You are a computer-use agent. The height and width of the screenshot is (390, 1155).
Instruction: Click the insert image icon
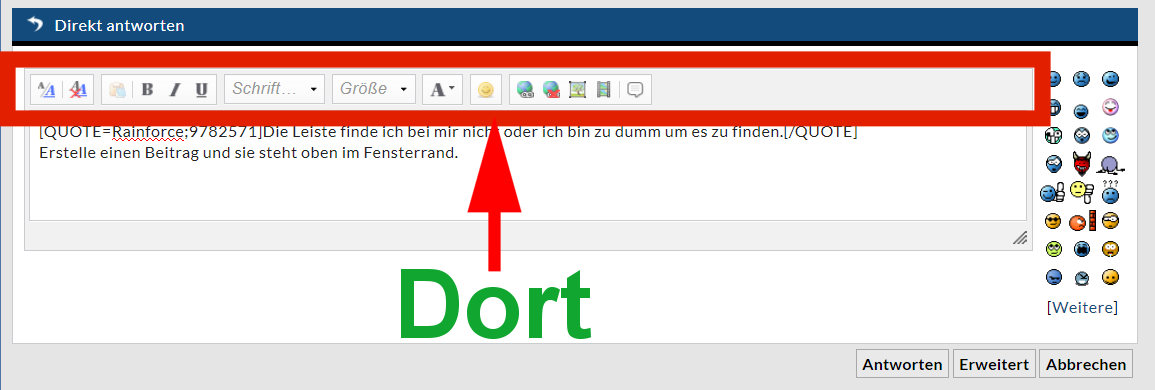tap(578, 90)
